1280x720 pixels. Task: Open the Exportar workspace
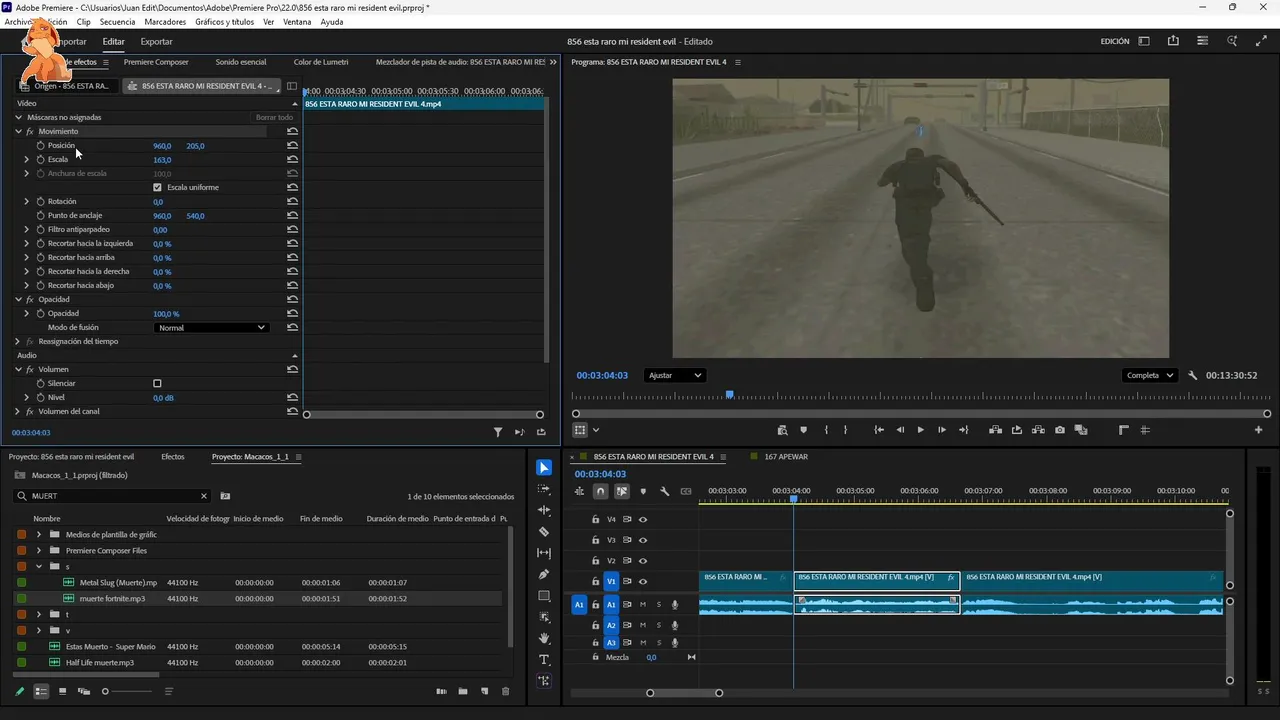(x=156, y=42)
